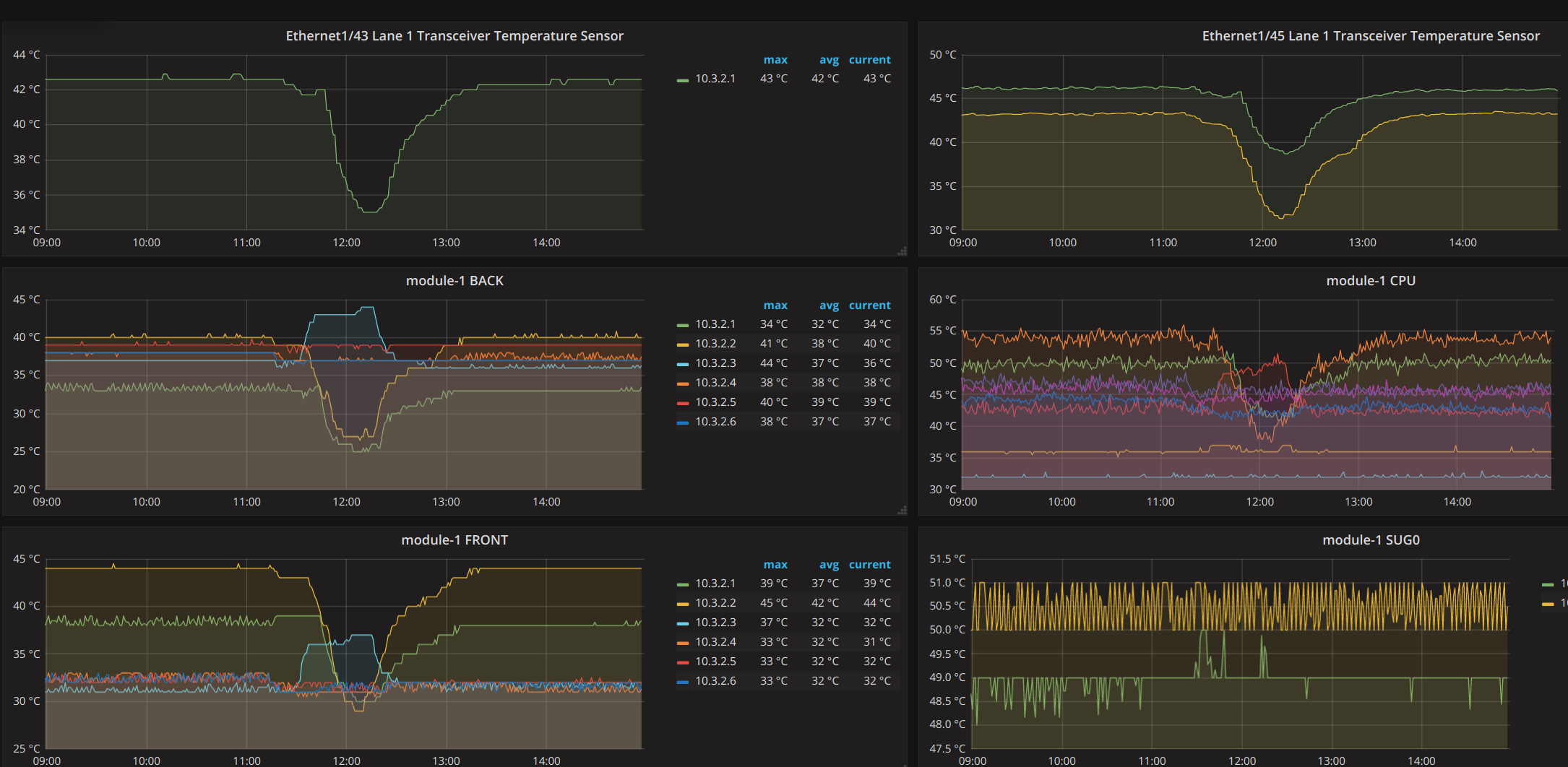Open the module-1 SUG0 panel title menu
Image resolution: width=1568 pixels, height=767 pixels.
(x=1371, y=540)
